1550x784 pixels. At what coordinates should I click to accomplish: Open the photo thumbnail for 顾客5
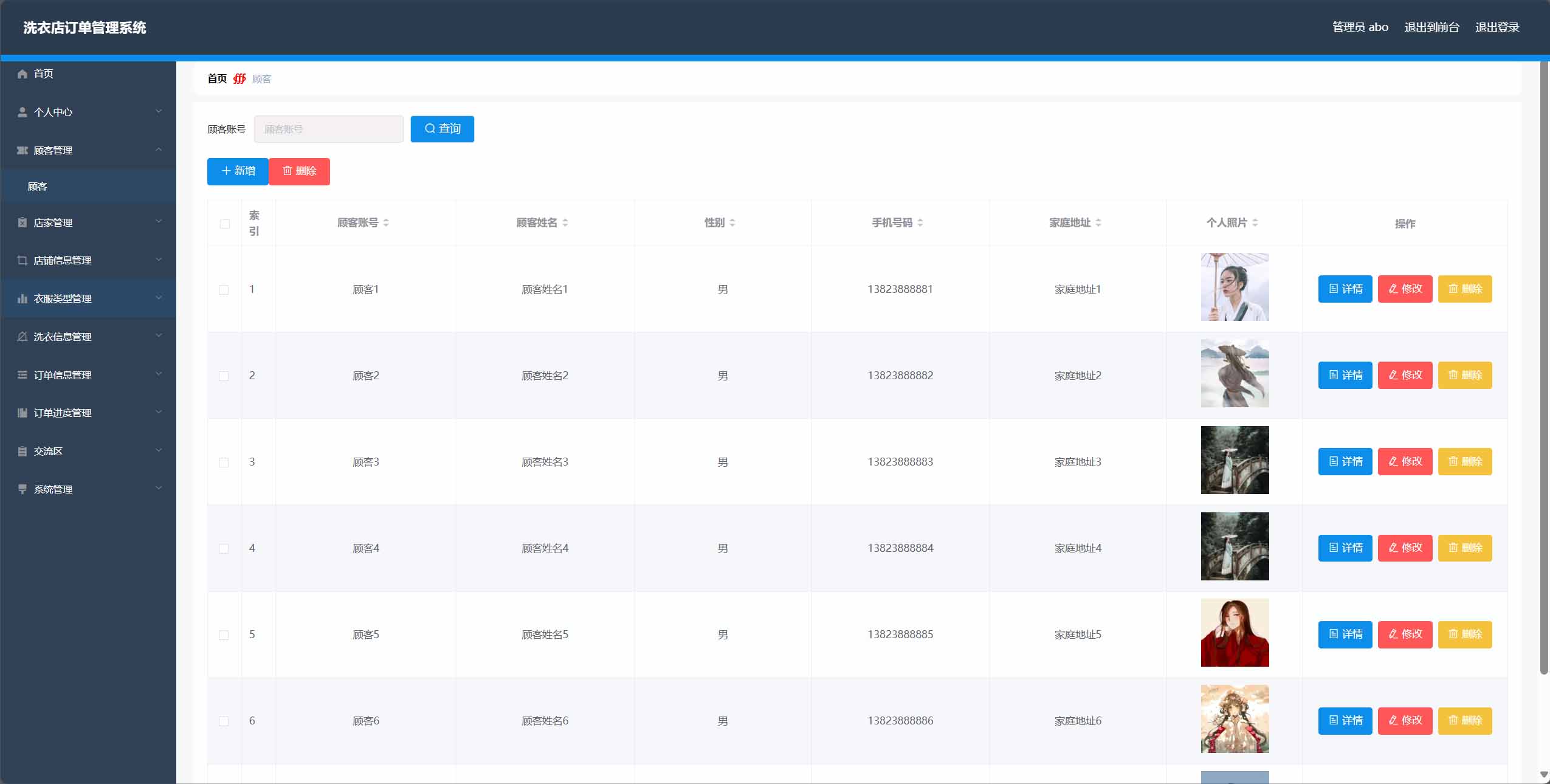pyautogui.click(x=1235, y=633)
